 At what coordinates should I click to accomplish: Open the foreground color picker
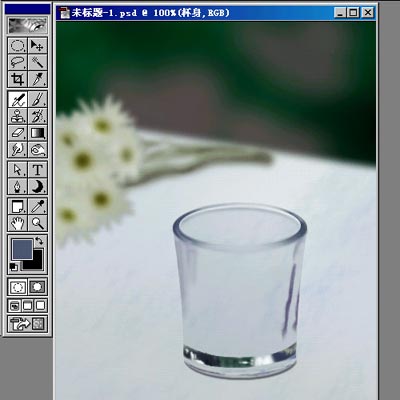coord(22,249)
